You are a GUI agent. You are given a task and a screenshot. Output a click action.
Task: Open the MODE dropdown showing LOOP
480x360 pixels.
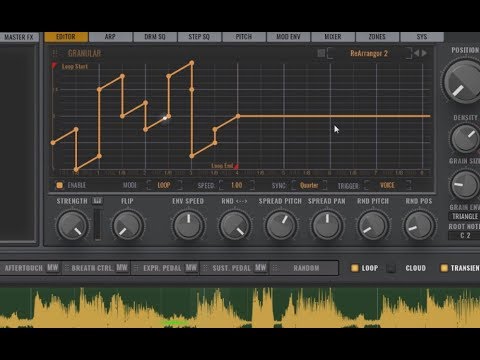(x=164, y=185)
